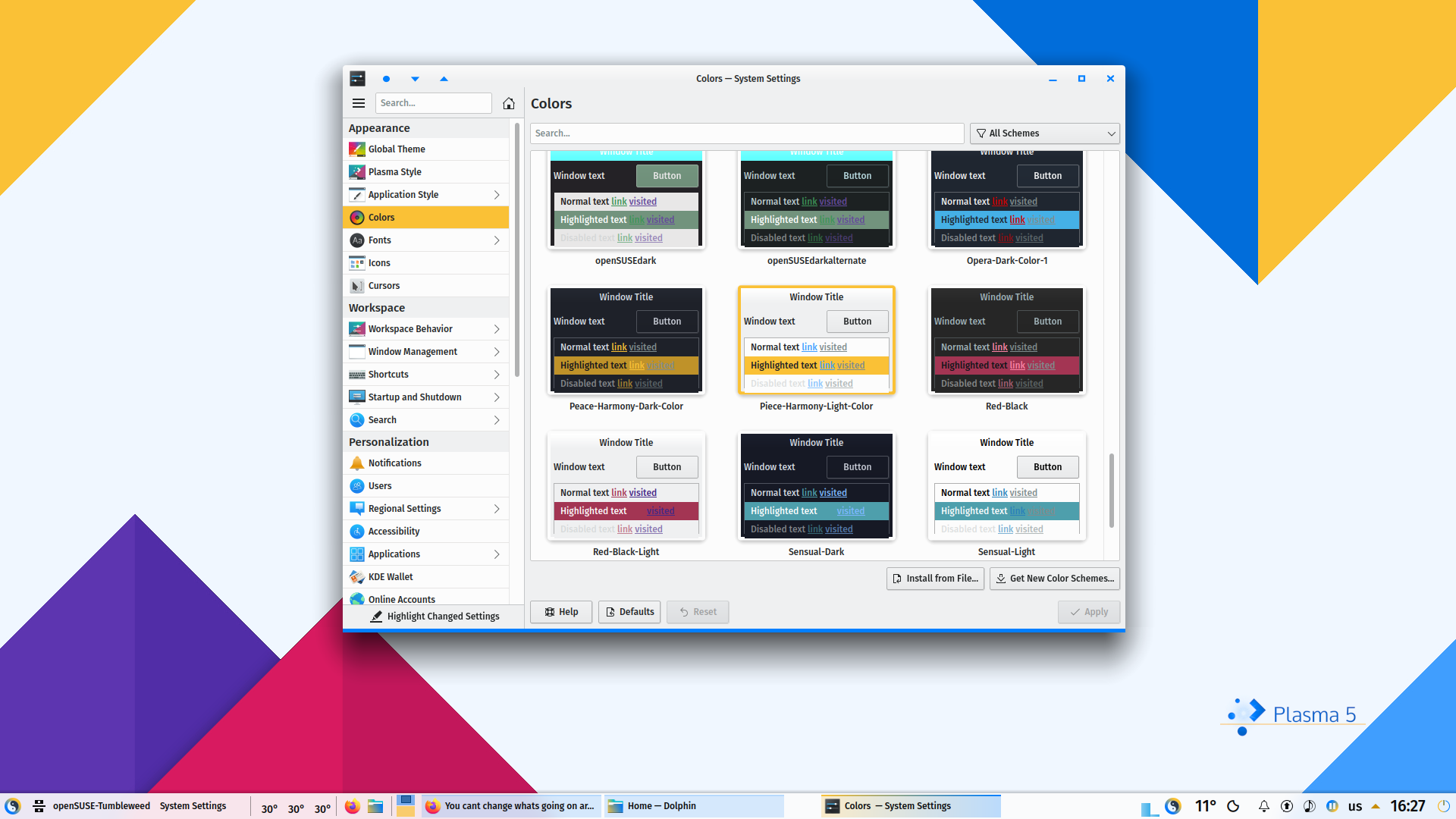Click the night color moon tray icon
The height and width of the screenshot is (819, 1456).
coord(1233,806)
